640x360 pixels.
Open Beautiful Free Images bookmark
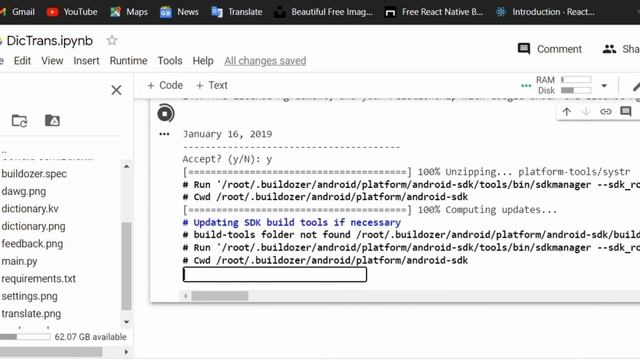click(323, 12)
